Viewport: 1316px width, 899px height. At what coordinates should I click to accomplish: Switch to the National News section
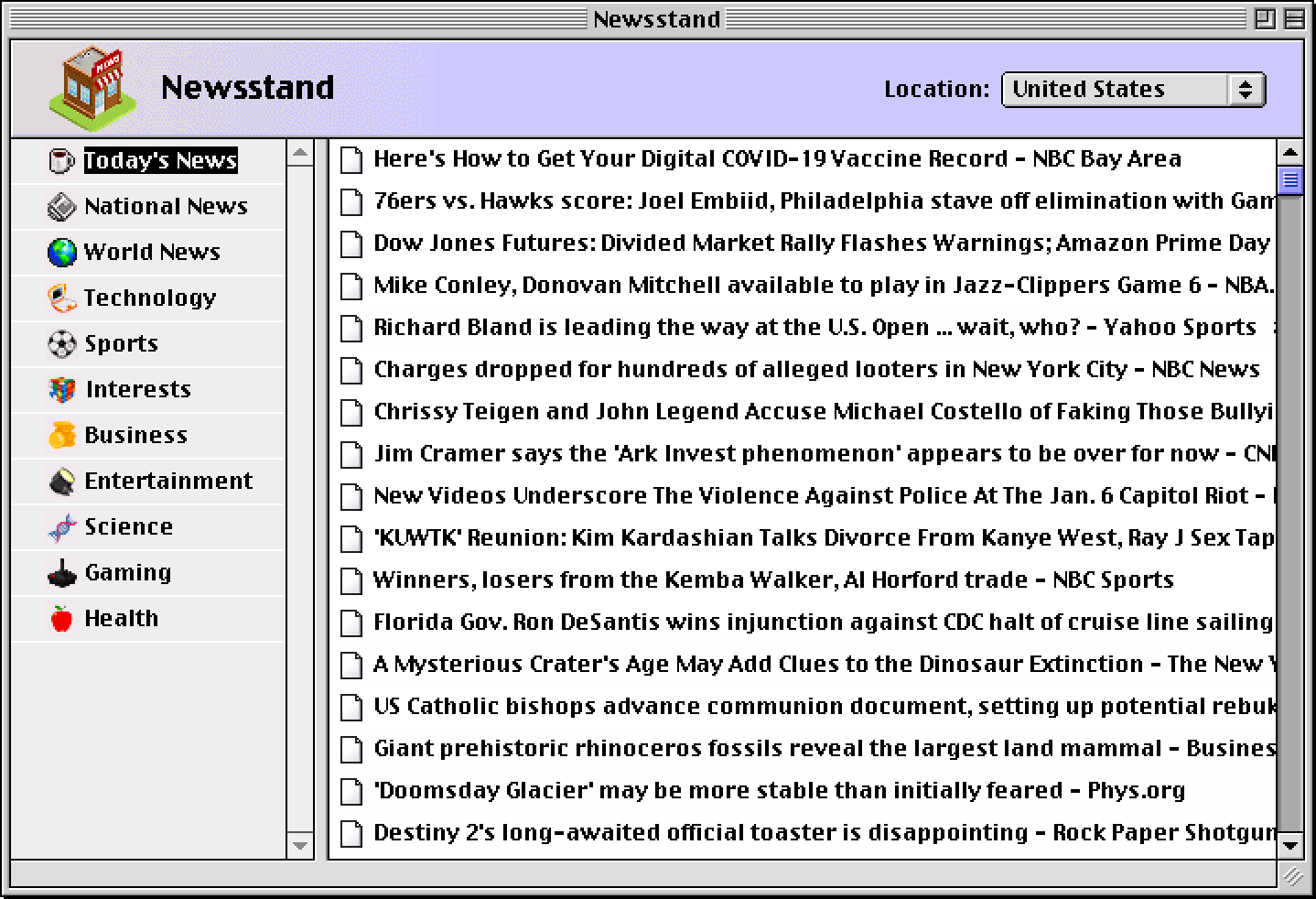click(165, 206)
